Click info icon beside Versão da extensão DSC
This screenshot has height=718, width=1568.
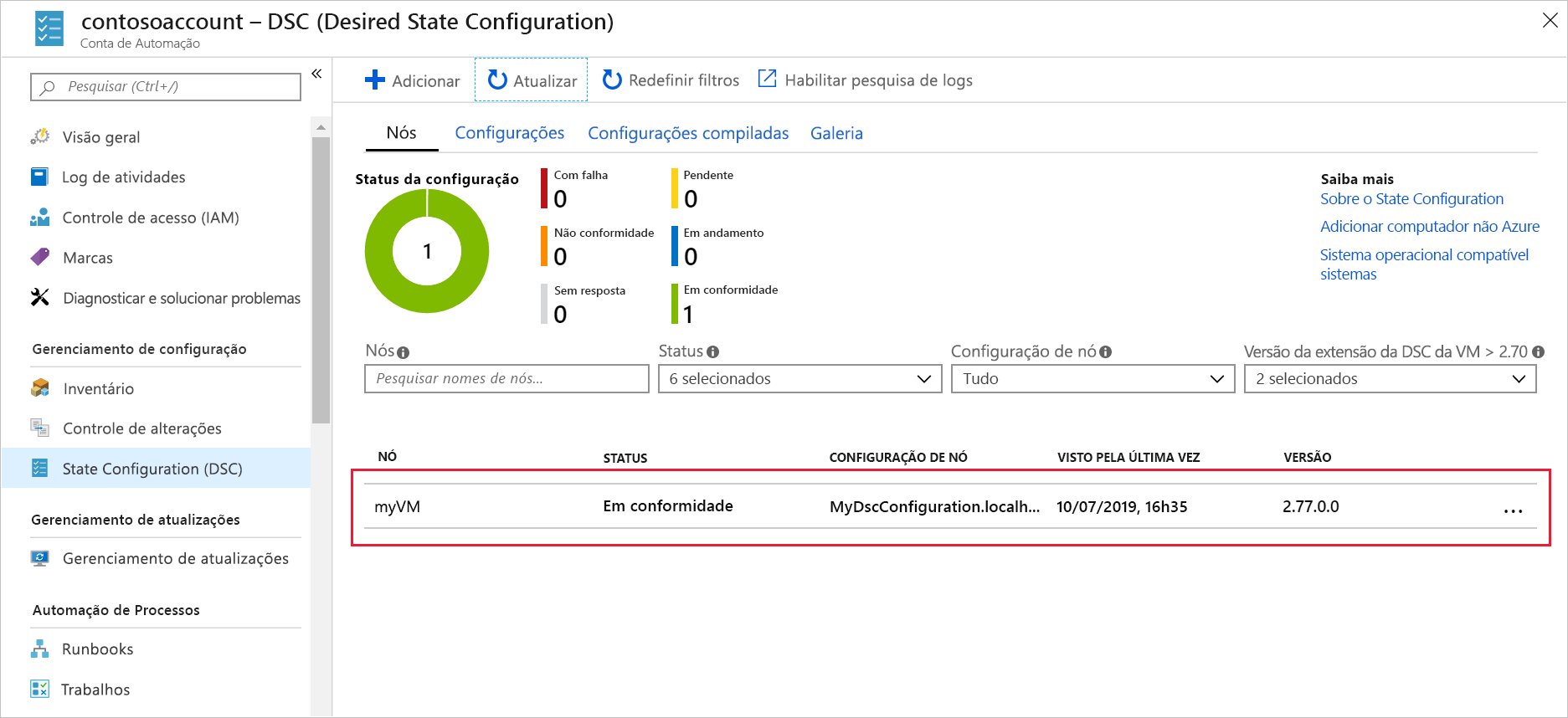1538,352
